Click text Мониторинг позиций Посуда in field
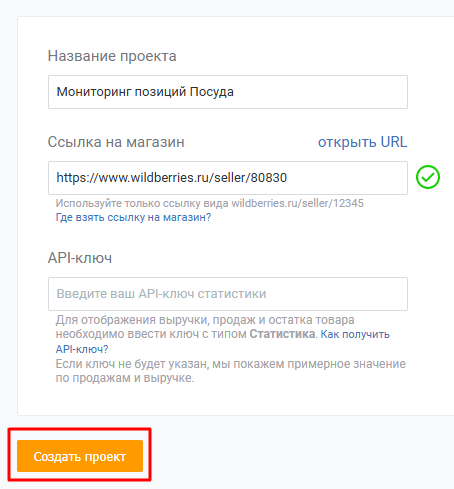454x489 pixels. pyautogui.click(x=145, y=92)
